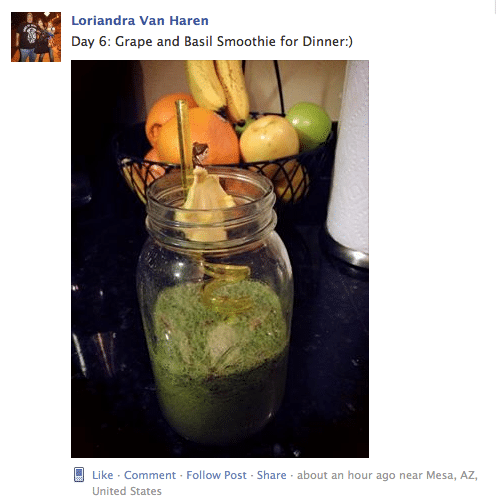496x501 pixels.
Task: Click the green smoothie liquid inside the jar
Action: pos(219,360)
